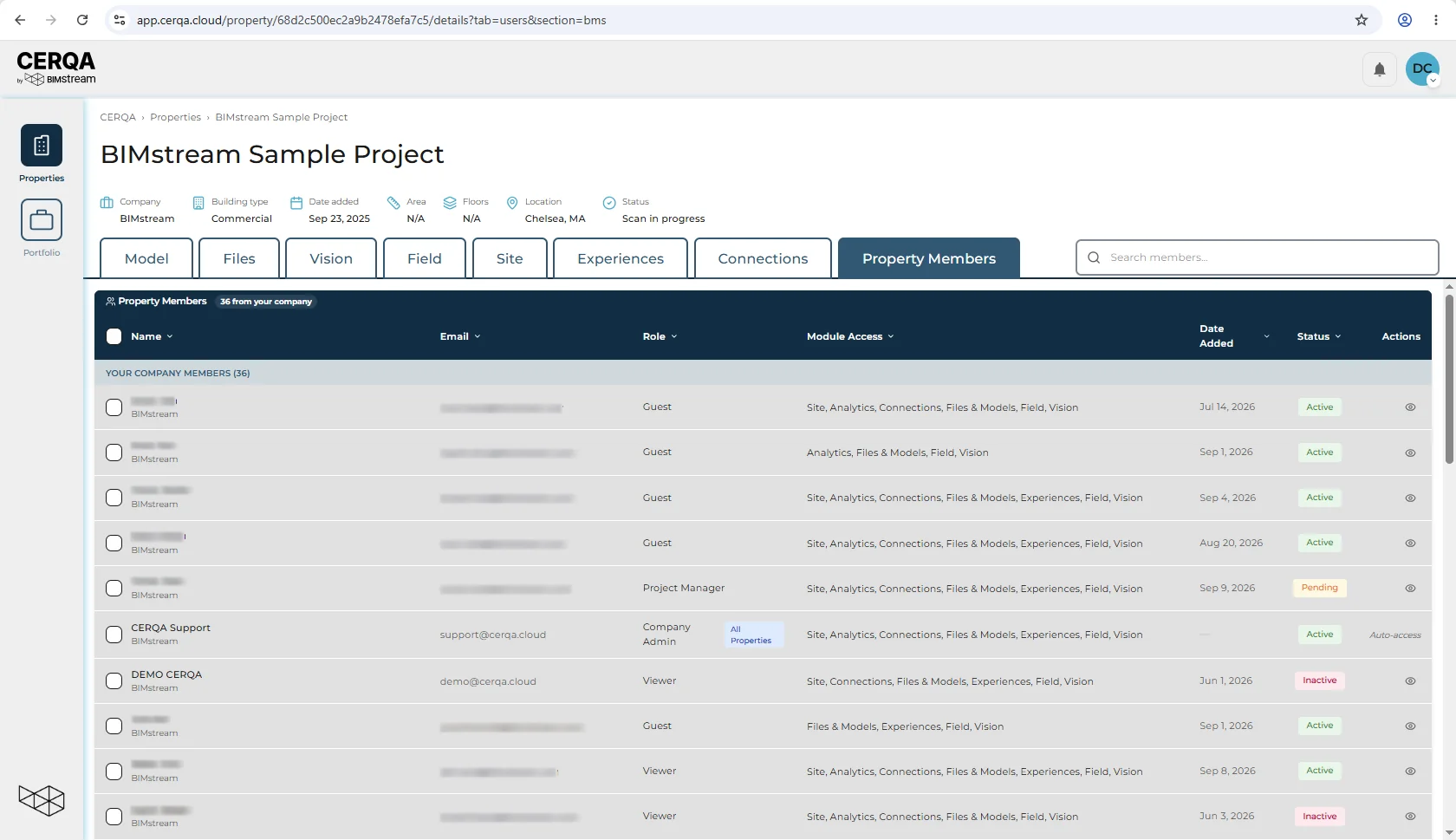Open the Status column sort dropdown
Viewport: 1456px width, 840px height.
[1319, 336]
